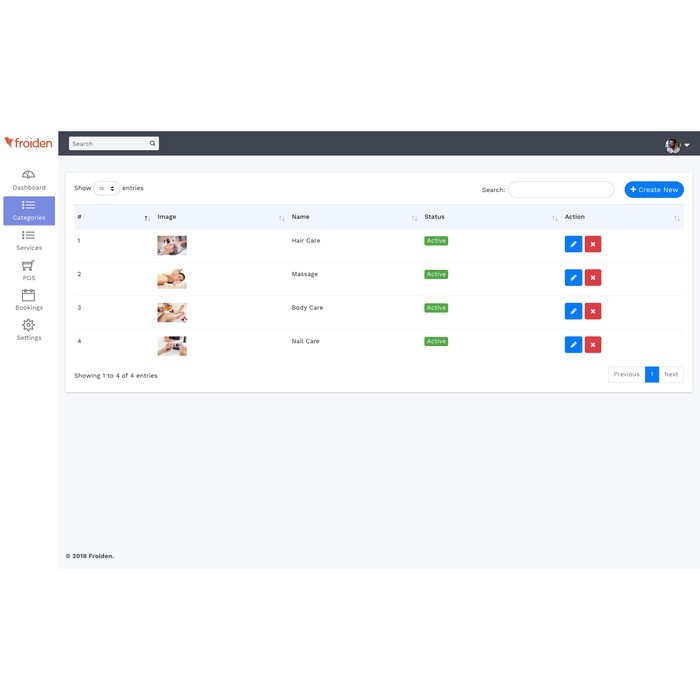Focus the table Search input
Screen dimensions: 700x700
coord(561,190)
